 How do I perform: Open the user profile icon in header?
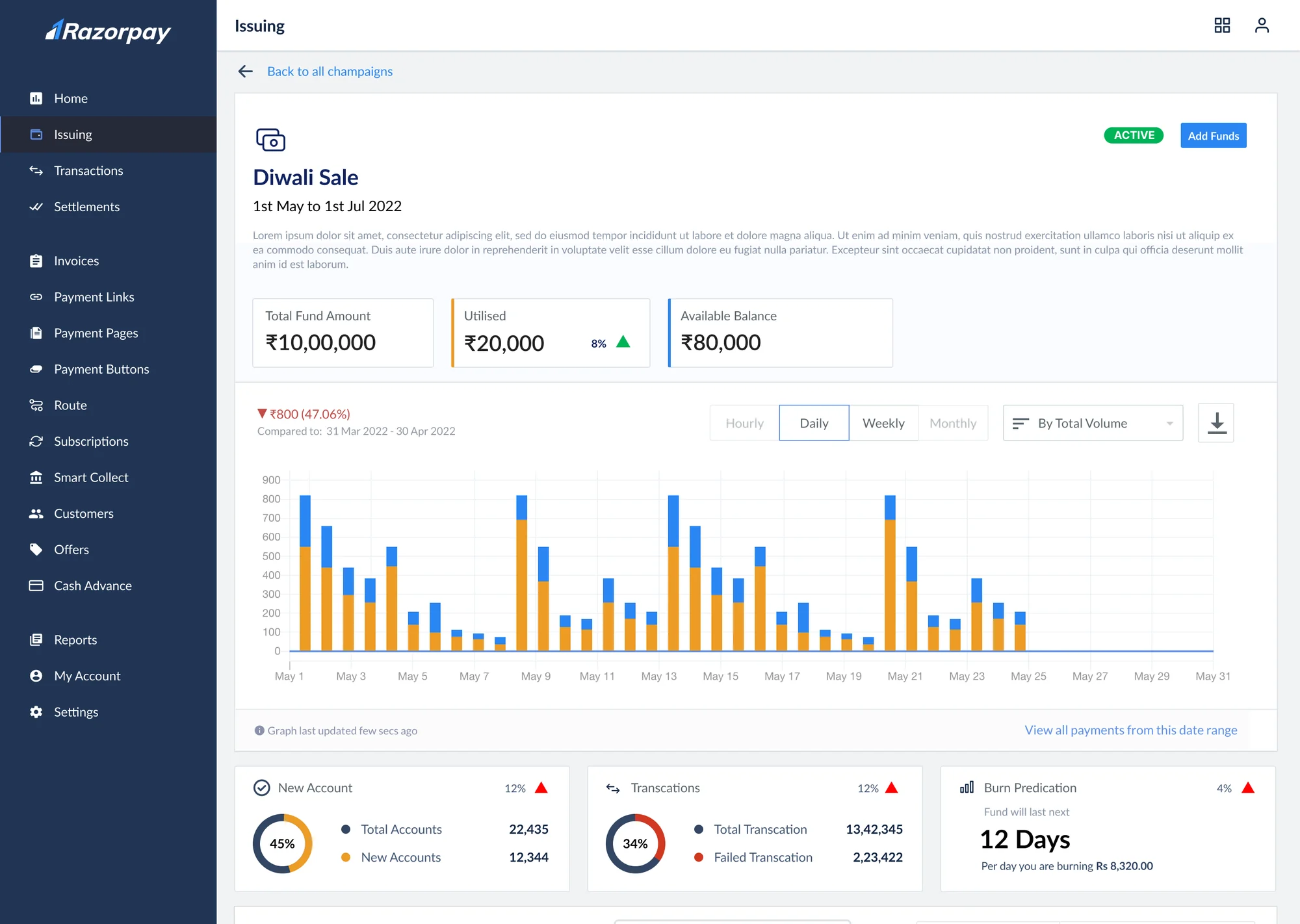coord(1262,25)
